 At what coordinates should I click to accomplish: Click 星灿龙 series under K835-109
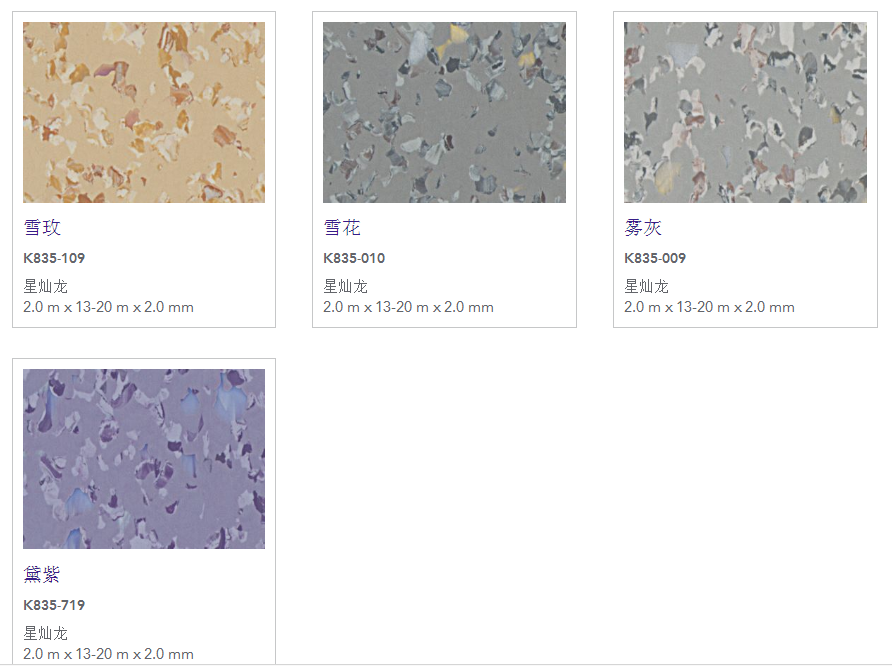pos(46,286)
